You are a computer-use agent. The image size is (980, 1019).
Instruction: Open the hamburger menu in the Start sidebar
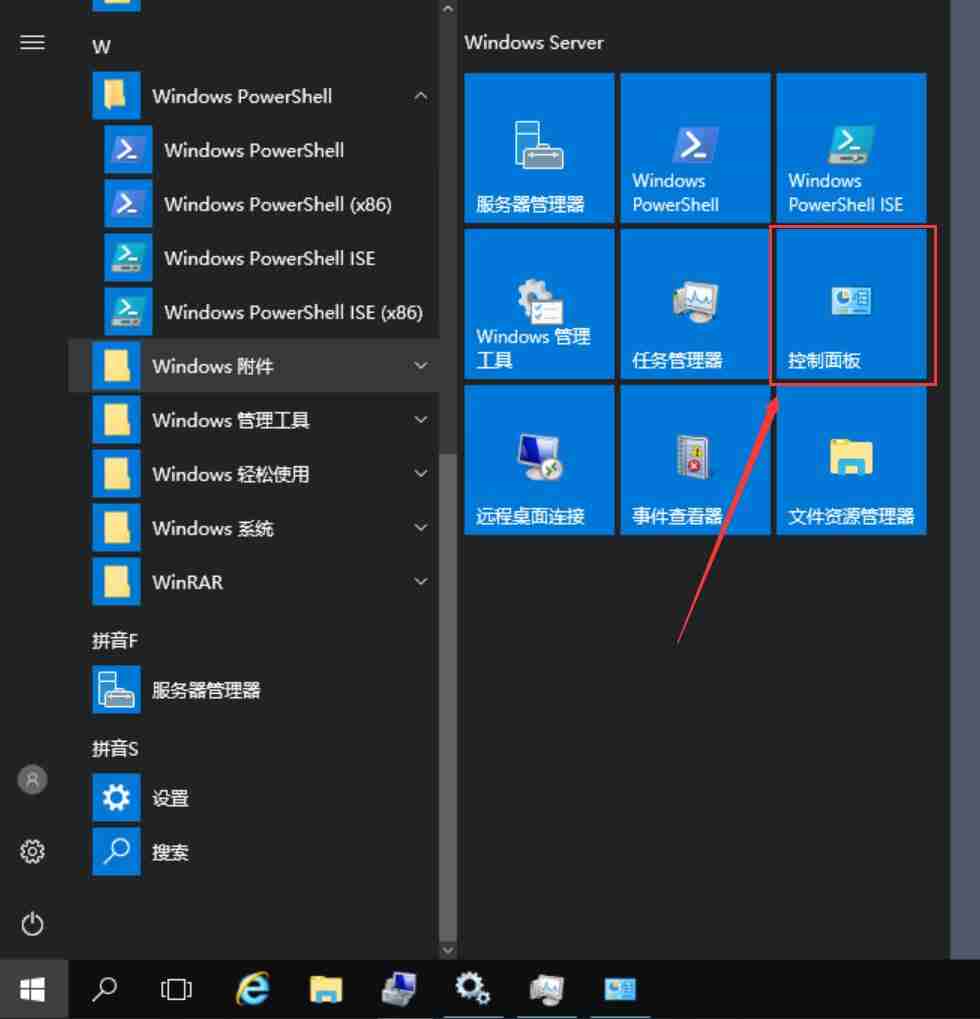tap(32, 42)
